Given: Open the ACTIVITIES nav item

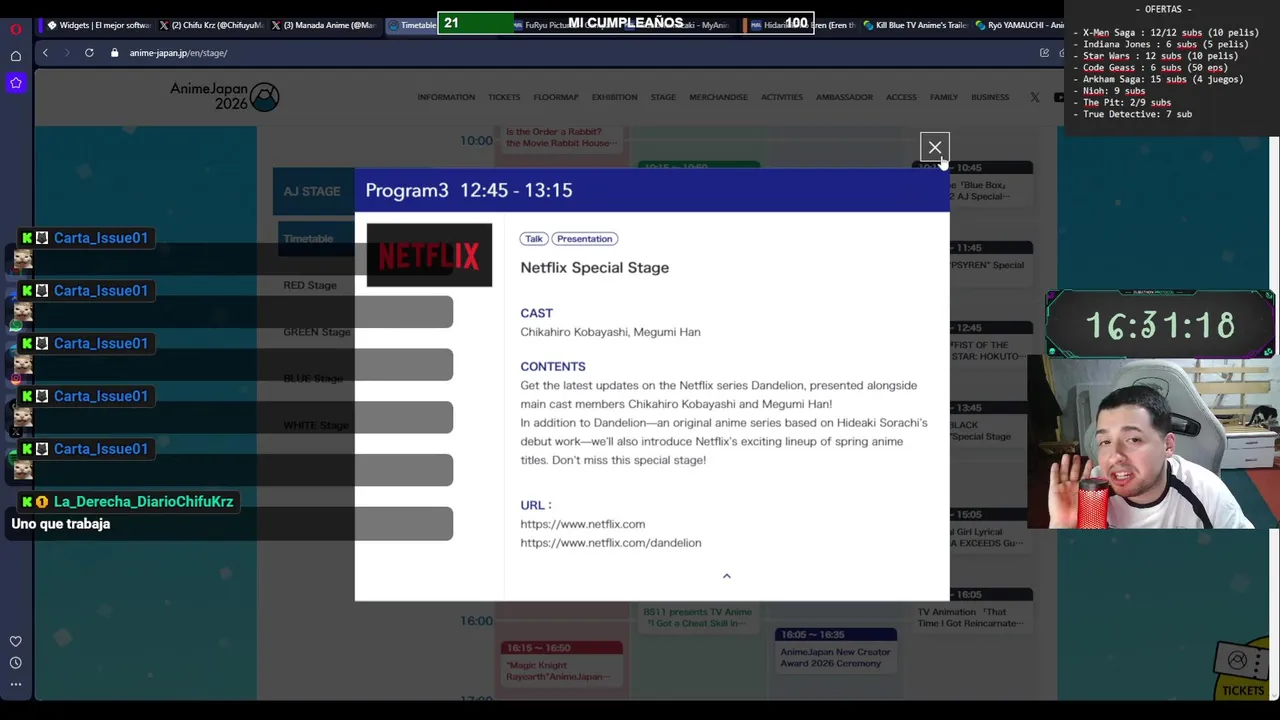Looking at the screenshot, I should (782, 97).
